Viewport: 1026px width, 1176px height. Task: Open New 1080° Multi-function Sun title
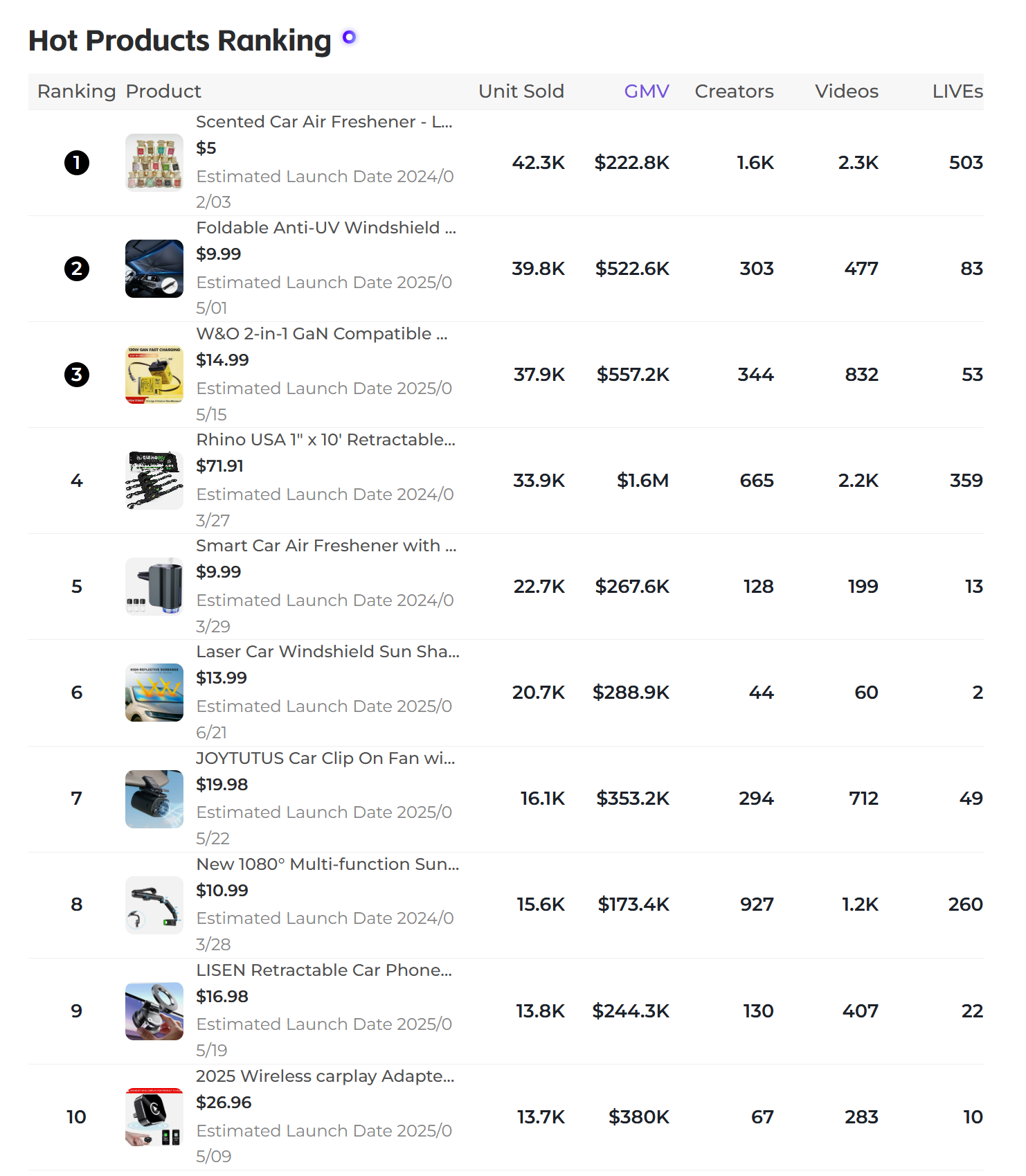click(327, 864)
